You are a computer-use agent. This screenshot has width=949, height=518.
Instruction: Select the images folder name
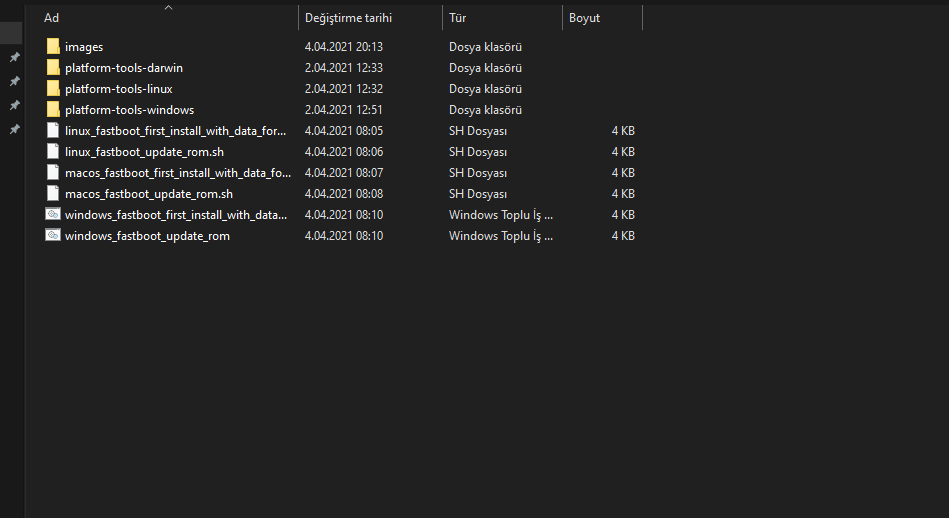(x=84, y=47)
